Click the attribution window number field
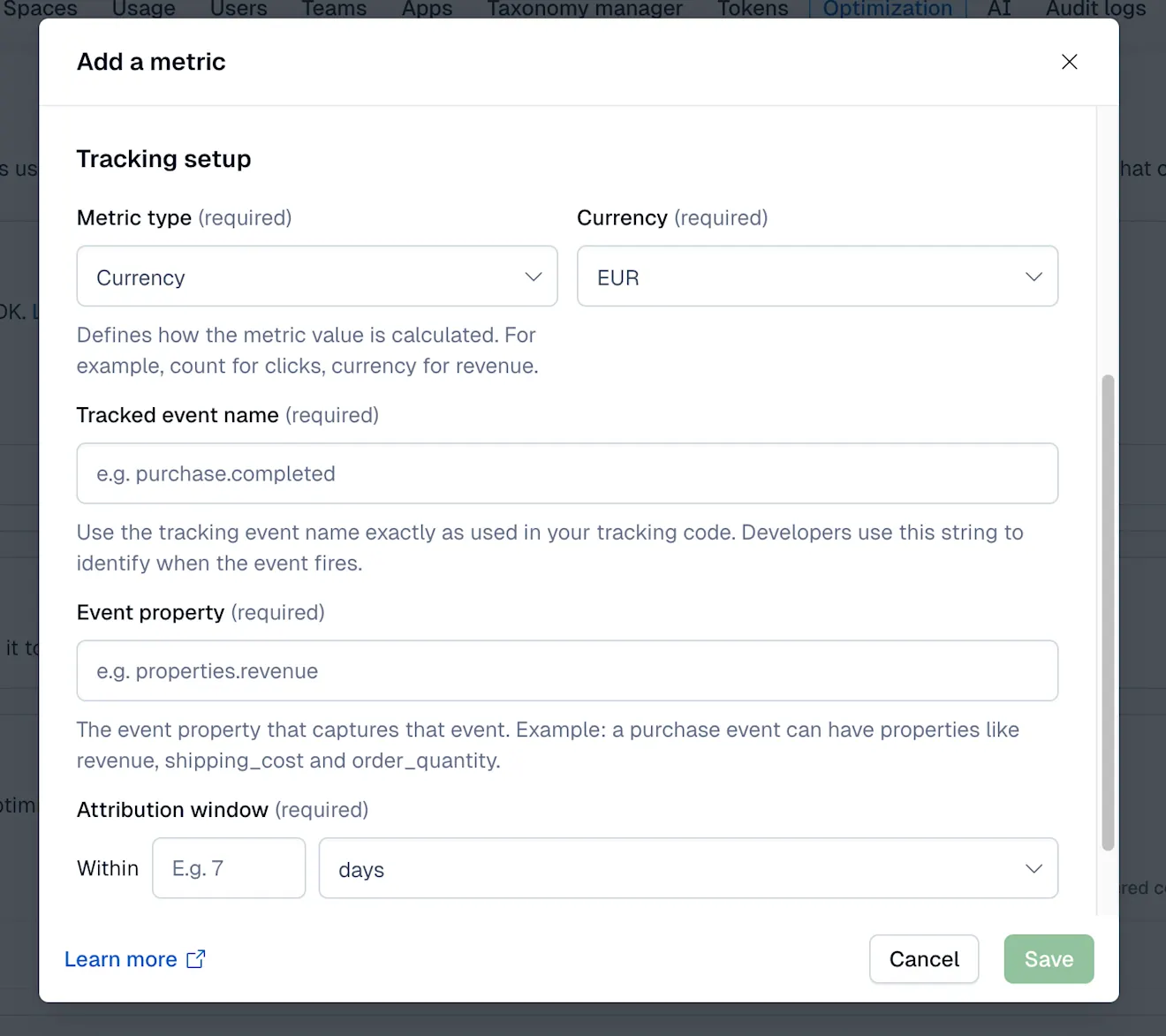The width and height of the screenshot is (1166, 1036). (x=228, y=868)
